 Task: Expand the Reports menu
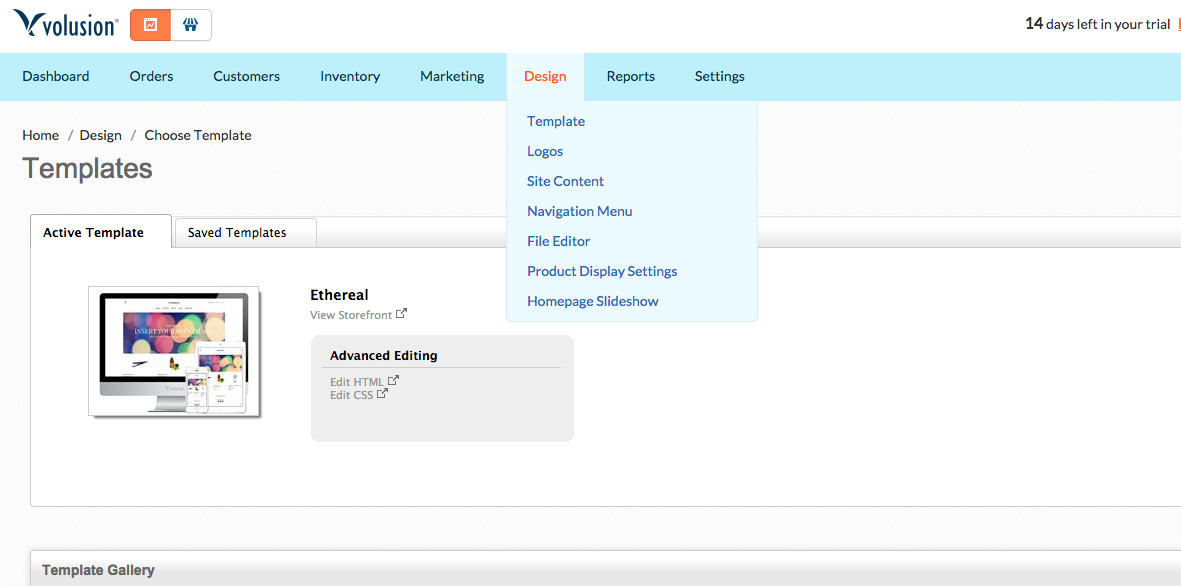coord(630,76)
